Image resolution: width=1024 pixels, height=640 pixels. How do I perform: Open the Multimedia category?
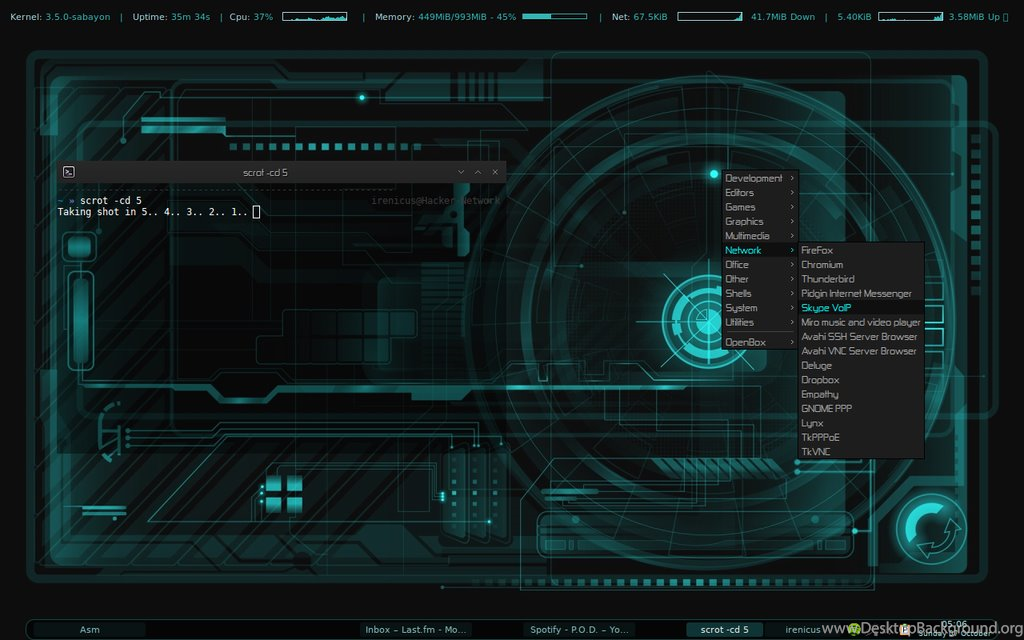[x=760, y=236]
